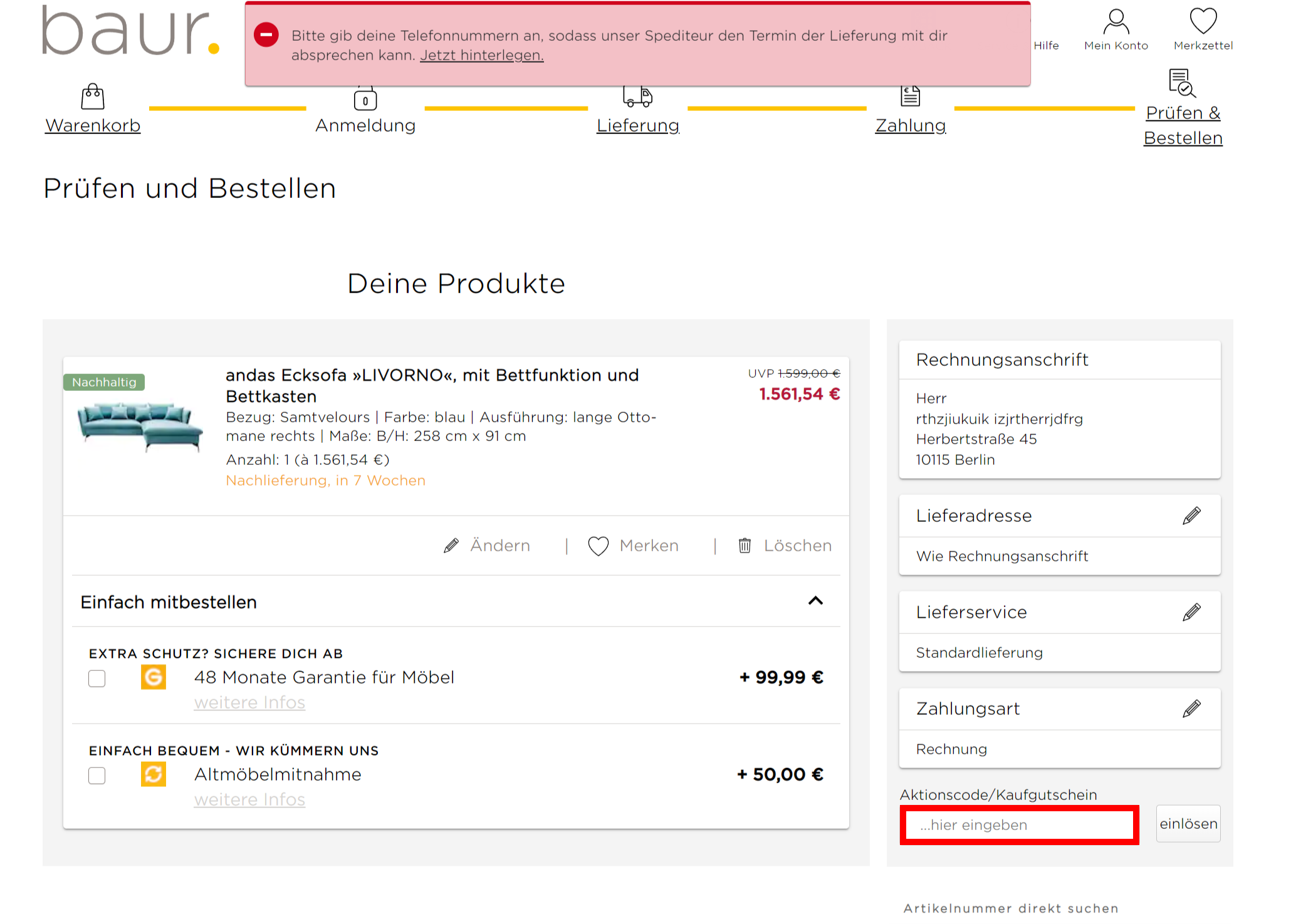Click the Nachhaltig green badge

click(104, 382)
